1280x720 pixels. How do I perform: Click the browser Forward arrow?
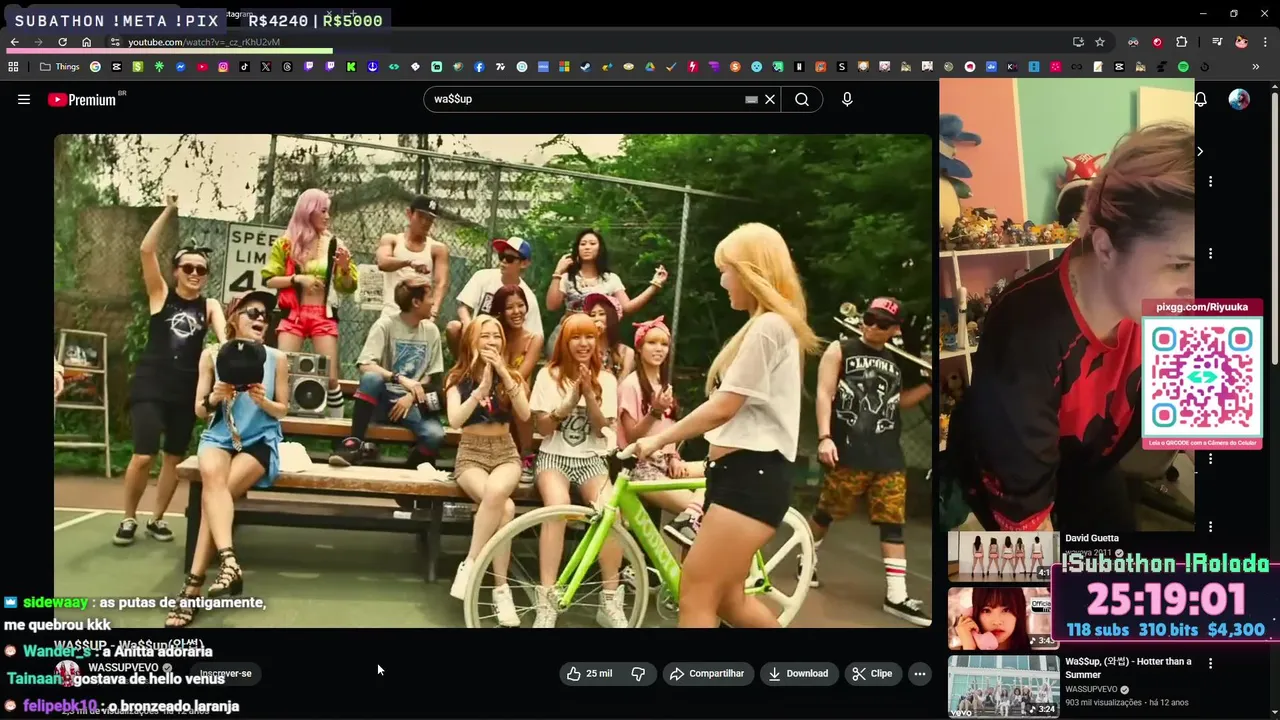[x=38, y=42]
